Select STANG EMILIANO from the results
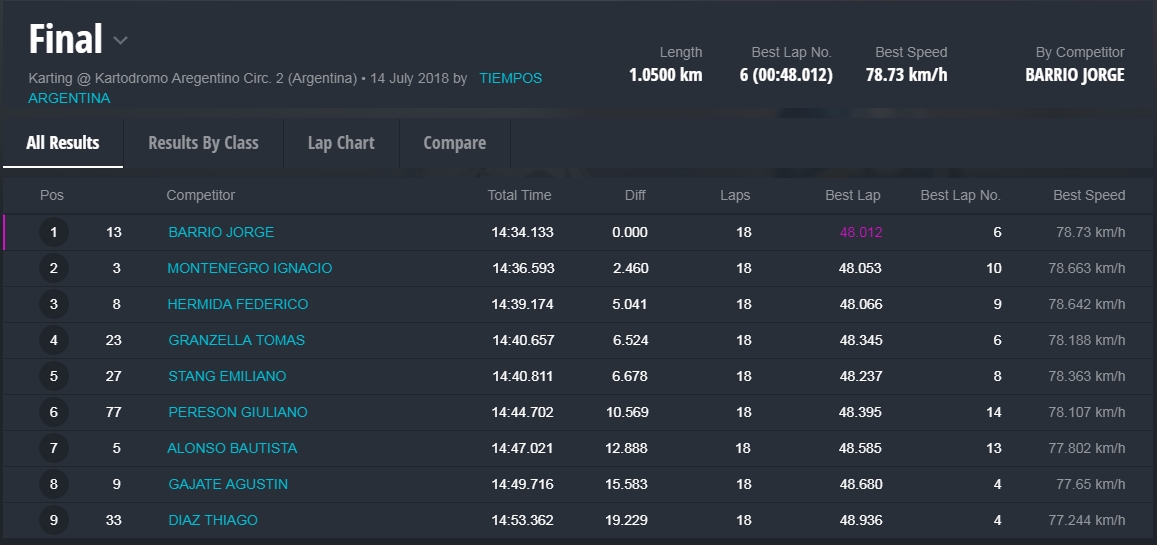The width and height of the screenshot is (1157, 545). coord(227,376)
